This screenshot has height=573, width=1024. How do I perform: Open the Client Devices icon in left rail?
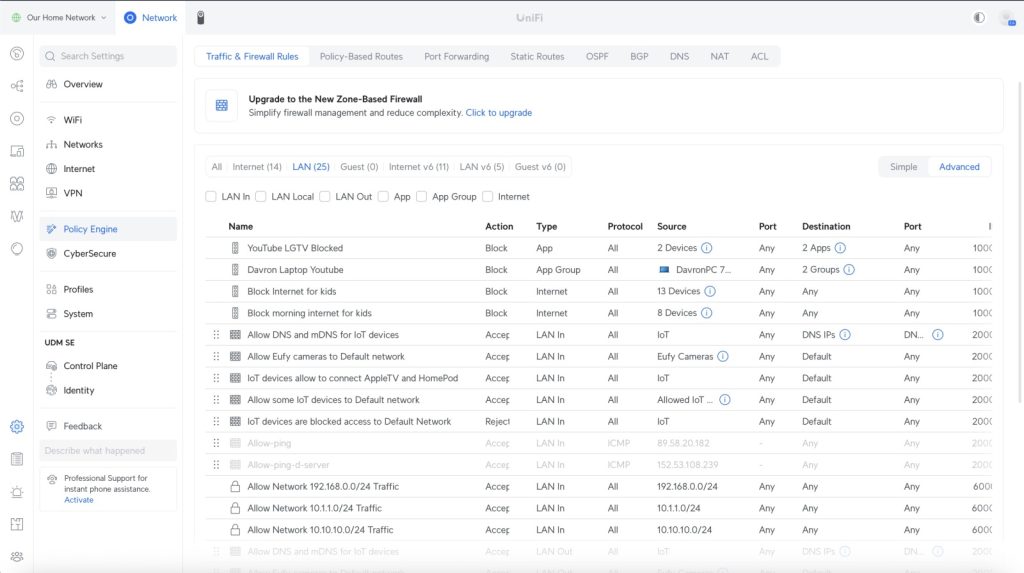pos(17,151)
